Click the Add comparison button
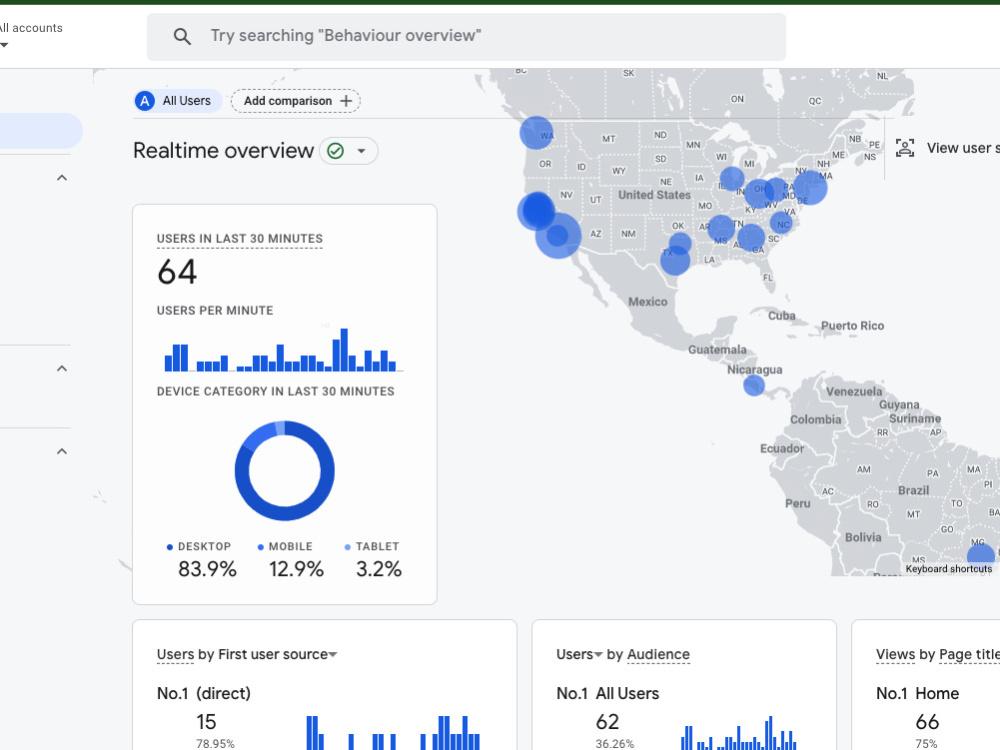 295,100
